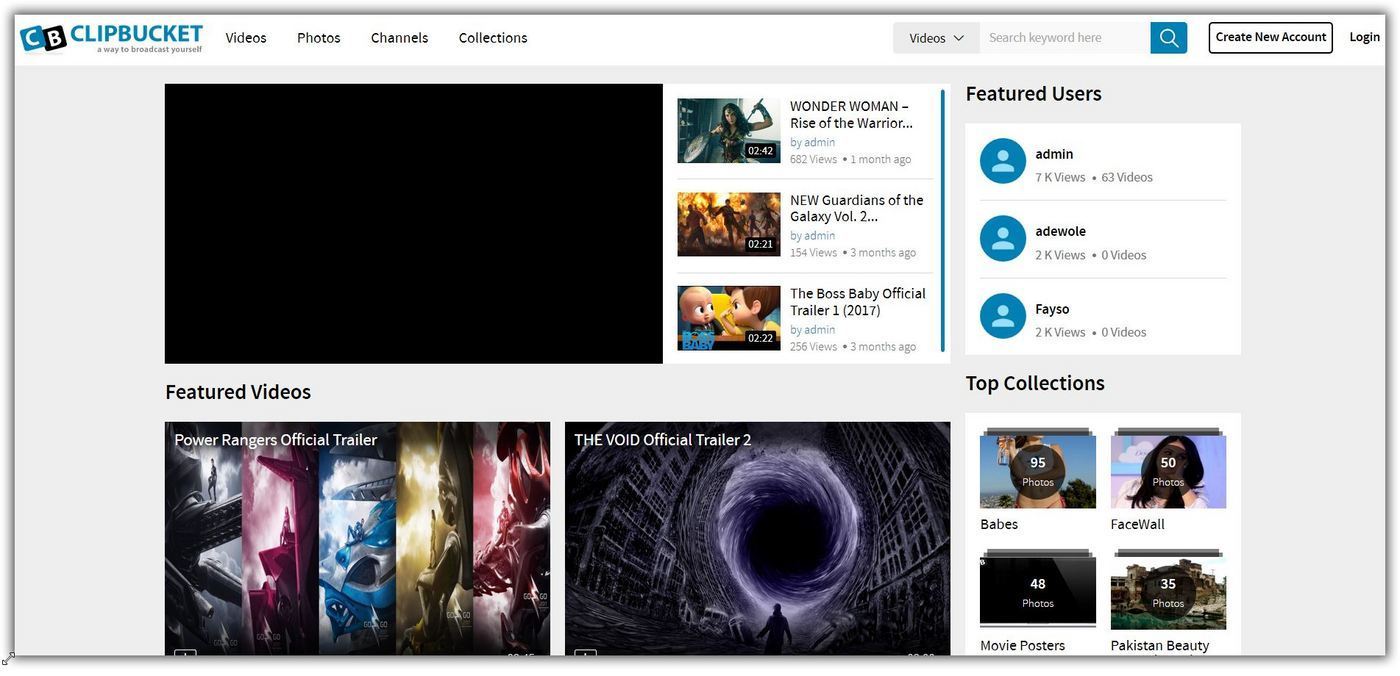Screen dimensions: 1400x676
Task: Click the 'Featured Users' heading
Action: coord(1033,94)
